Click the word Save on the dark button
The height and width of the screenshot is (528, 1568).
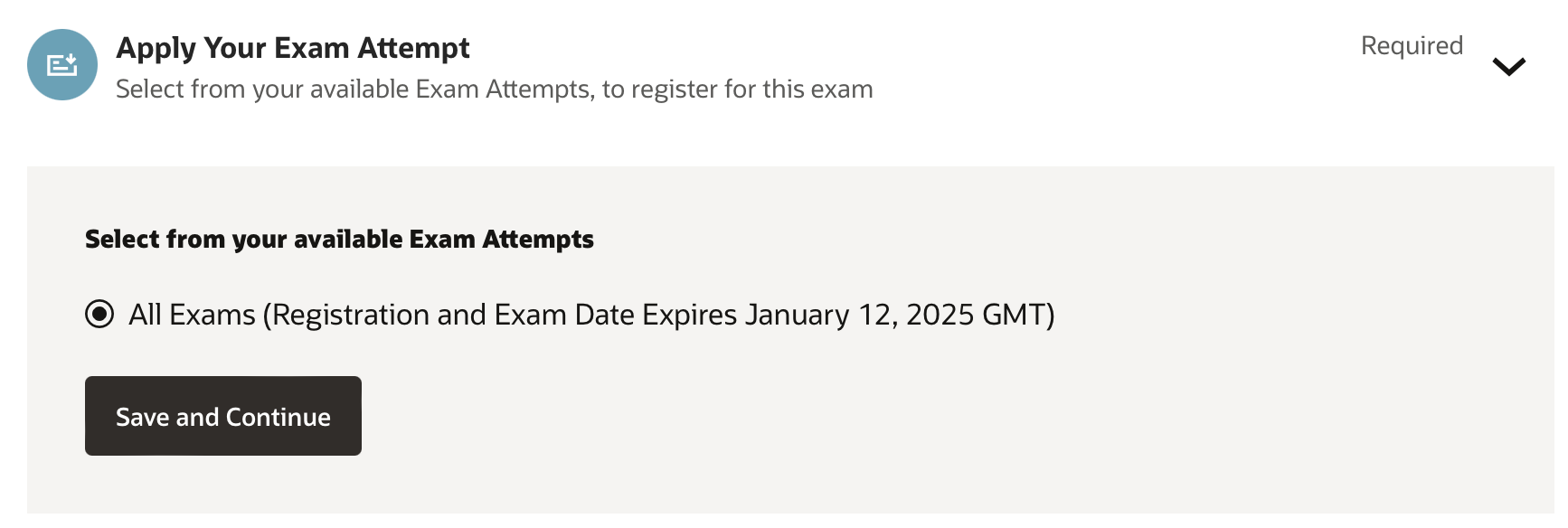tap(143, 417)
